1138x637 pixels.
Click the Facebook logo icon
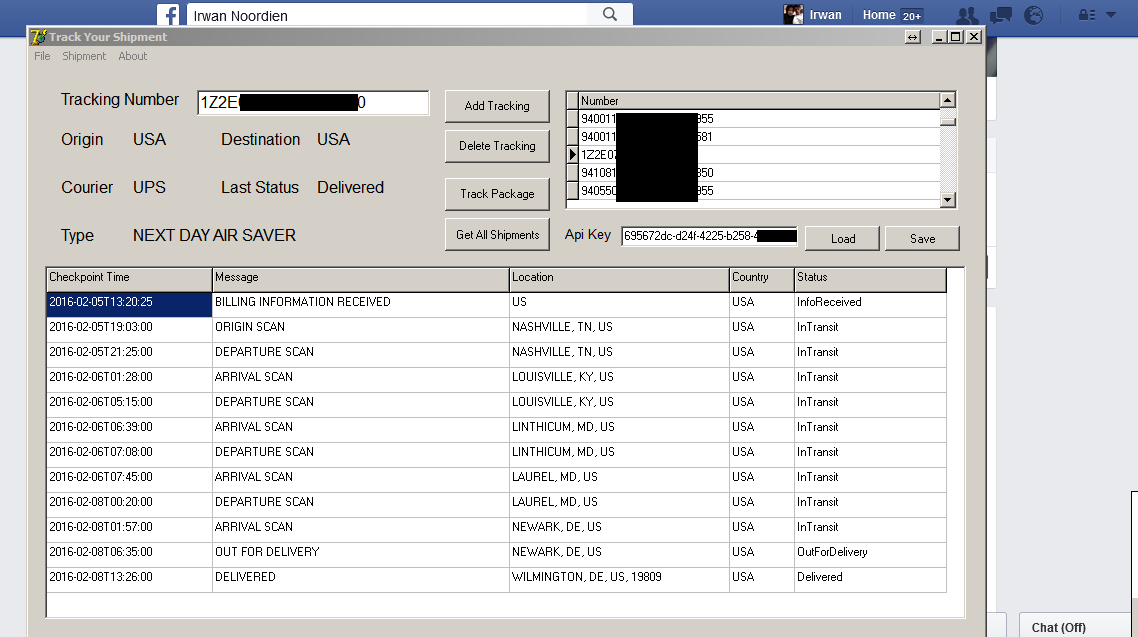point(166,14)
